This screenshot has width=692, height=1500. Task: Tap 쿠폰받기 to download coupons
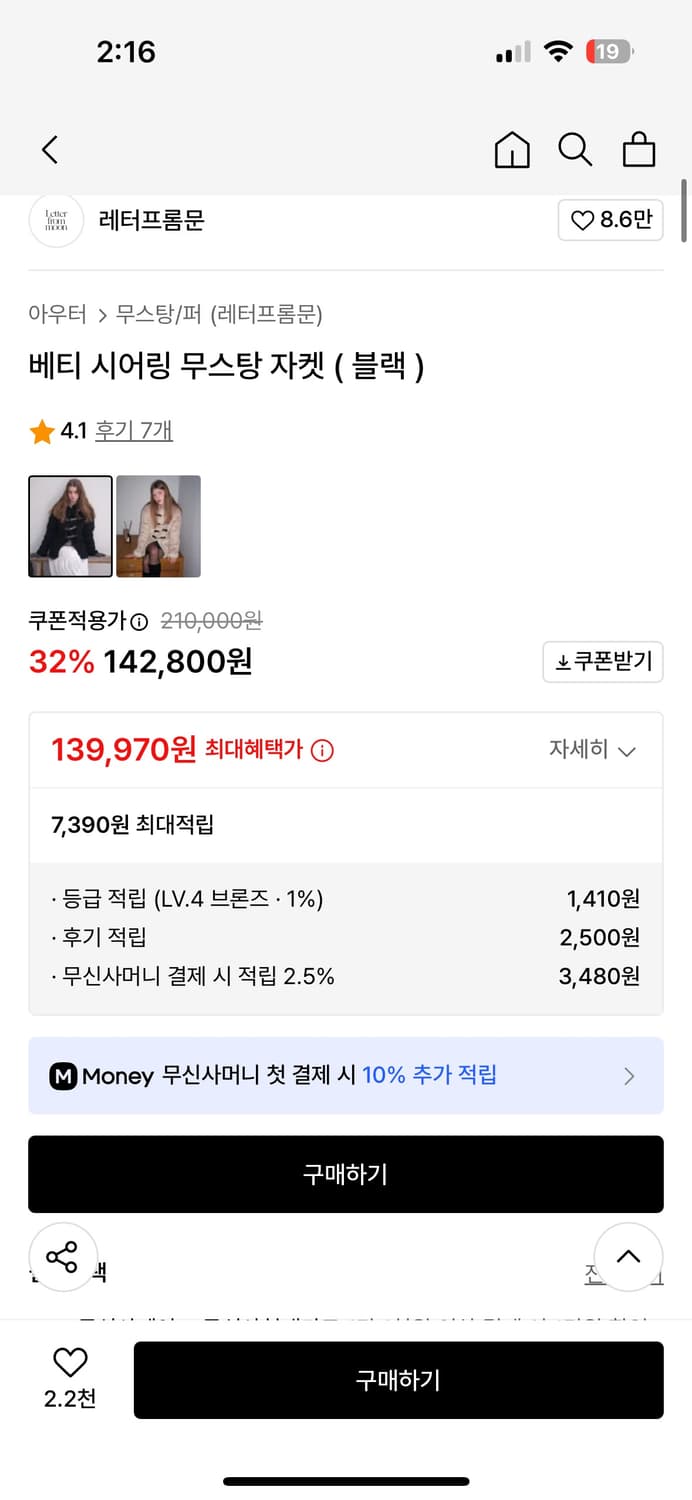[x=603, y=662]
